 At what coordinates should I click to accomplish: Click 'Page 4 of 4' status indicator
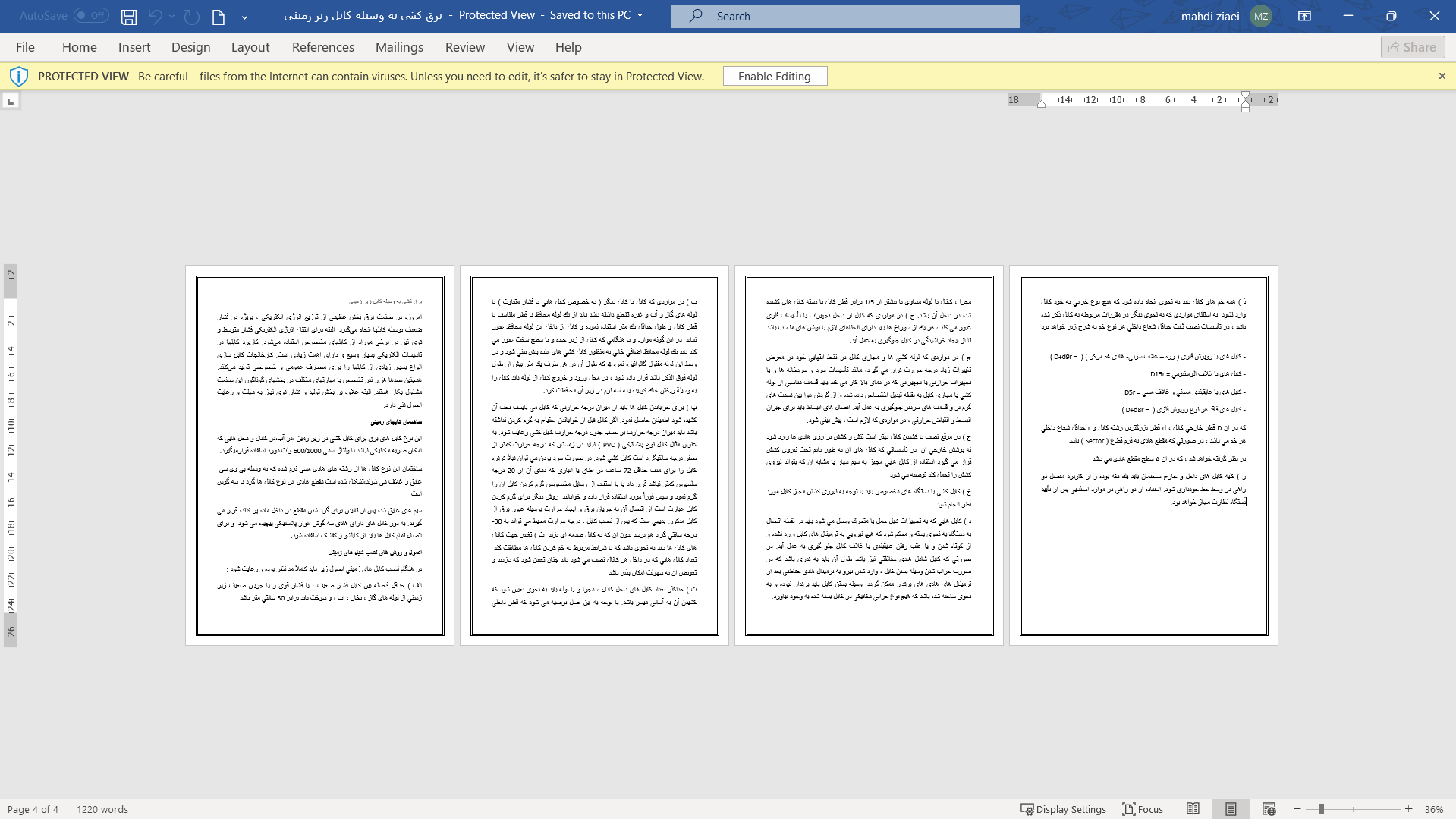click(x=33, y=809)
